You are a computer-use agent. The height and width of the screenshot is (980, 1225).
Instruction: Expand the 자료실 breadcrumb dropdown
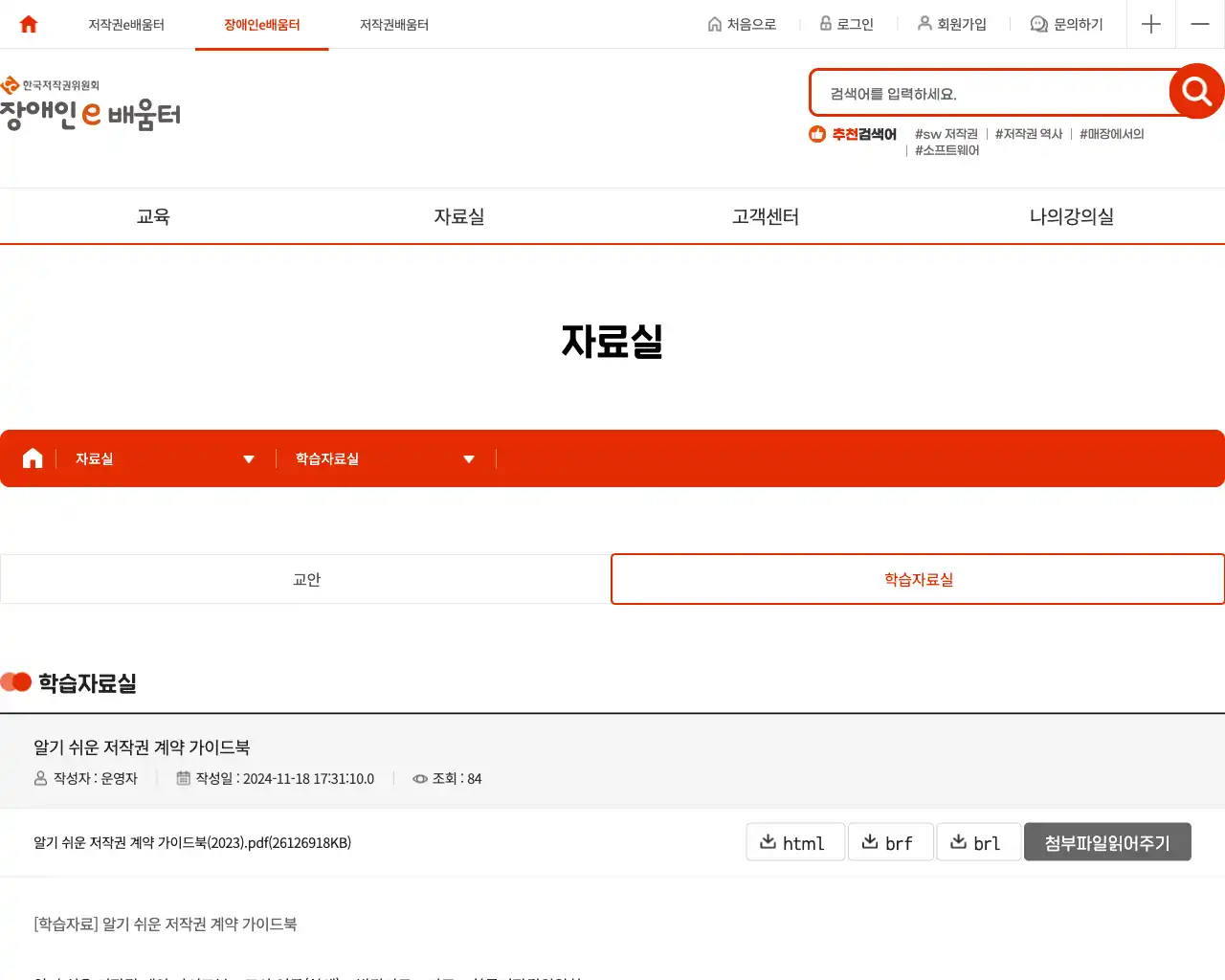click(249, 458)
